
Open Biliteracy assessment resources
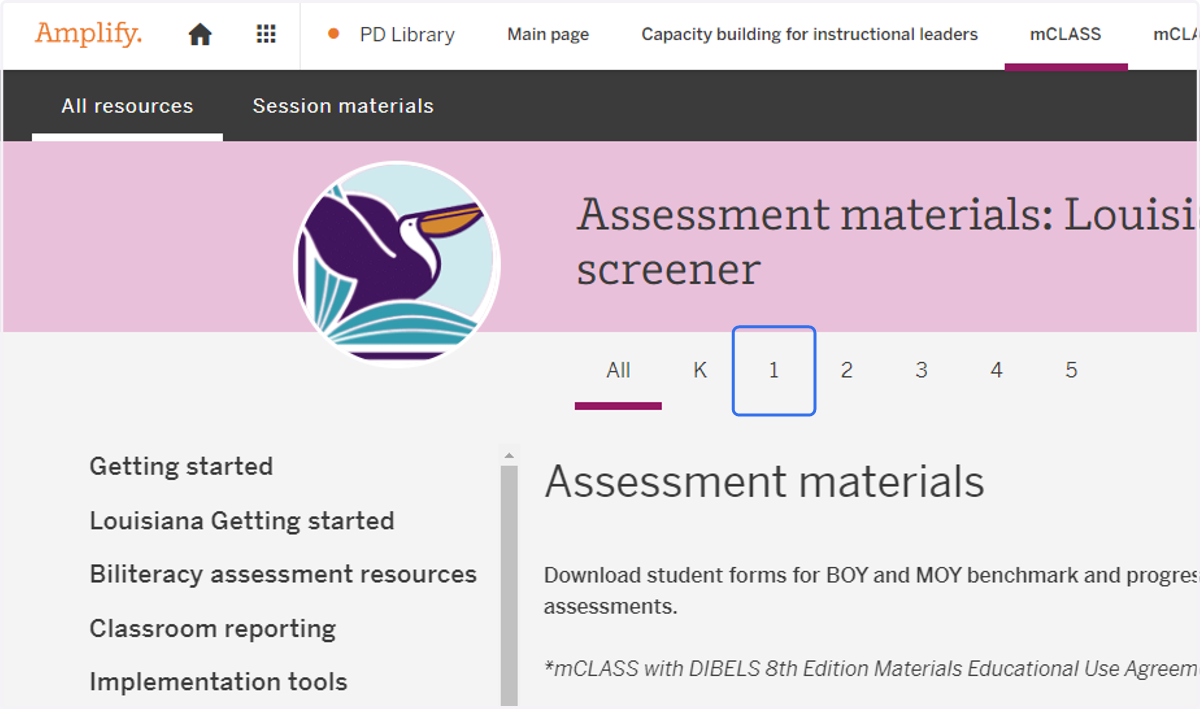283,575
